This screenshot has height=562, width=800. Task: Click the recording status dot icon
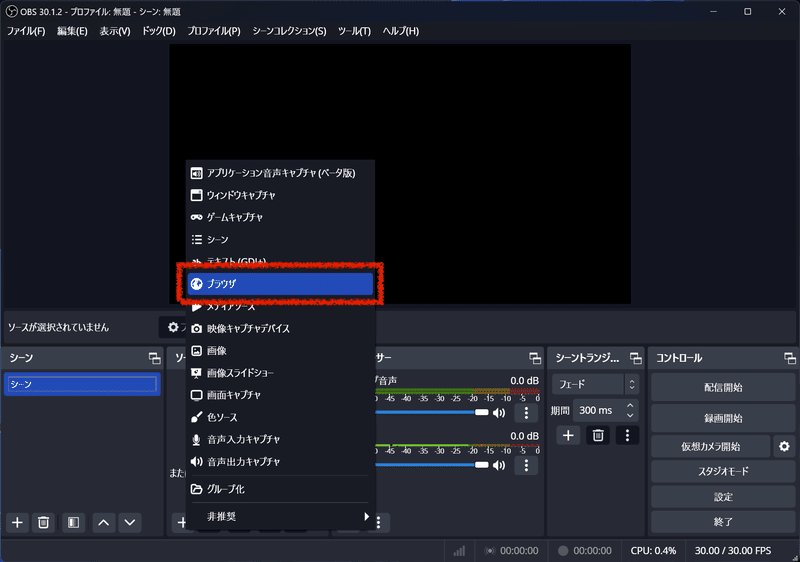[x=563, y=551]
